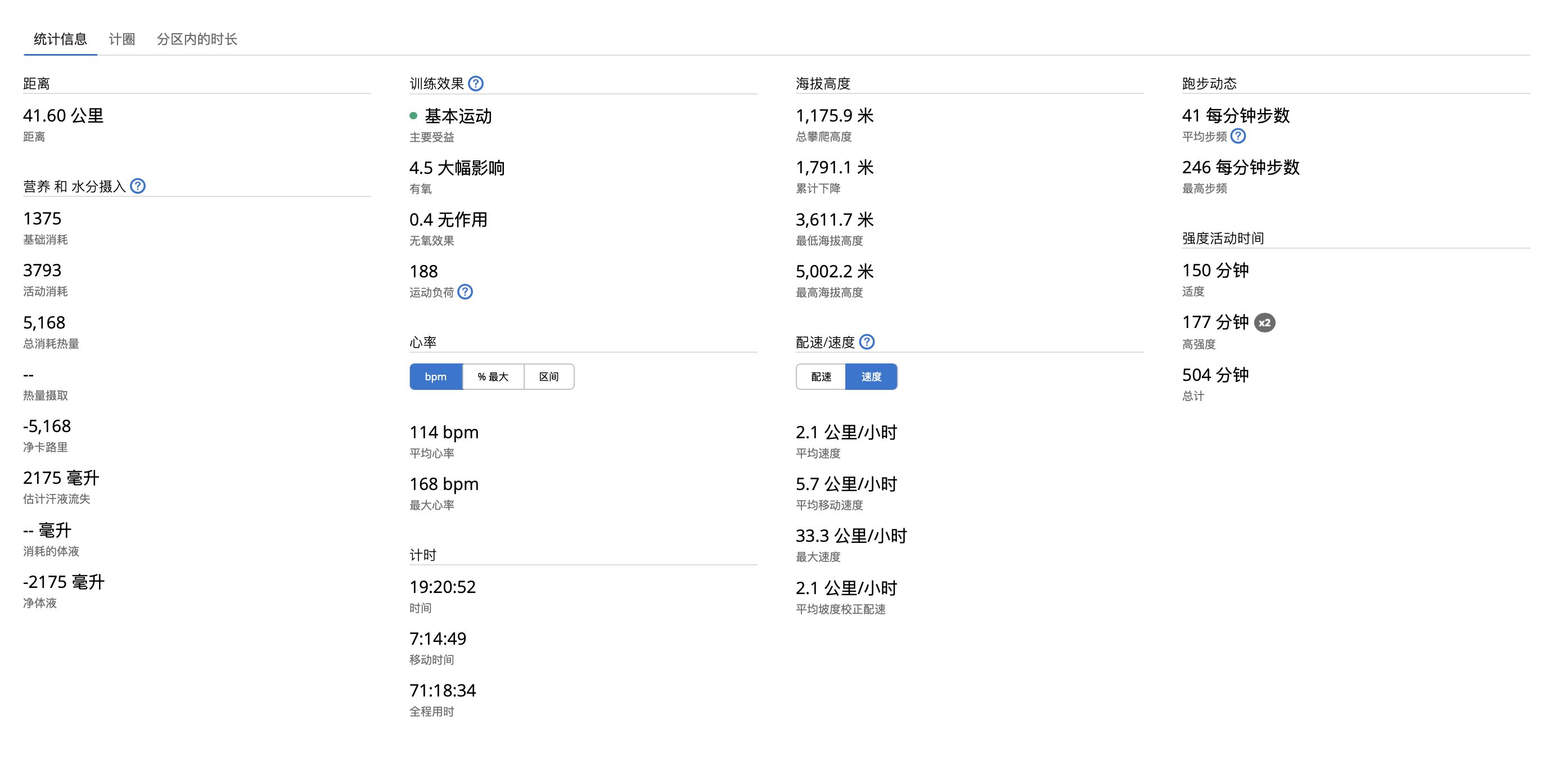1568x782 pixels.
Task: Click the 71:18:34 全程用时 value
Action: tap(443, 690)
